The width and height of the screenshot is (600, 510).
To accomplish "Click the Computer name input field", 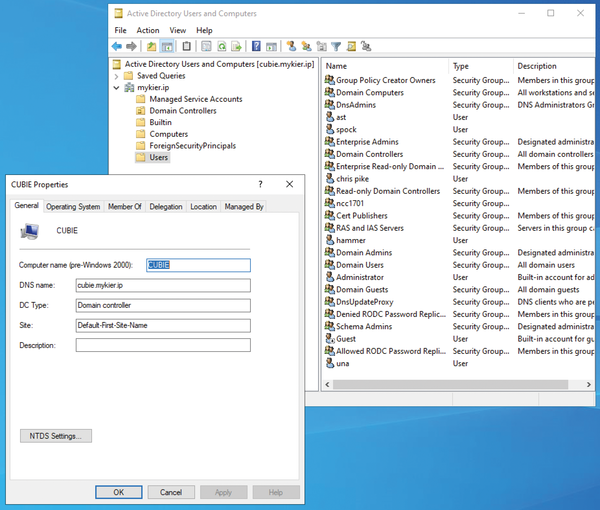I will [198, 265].
